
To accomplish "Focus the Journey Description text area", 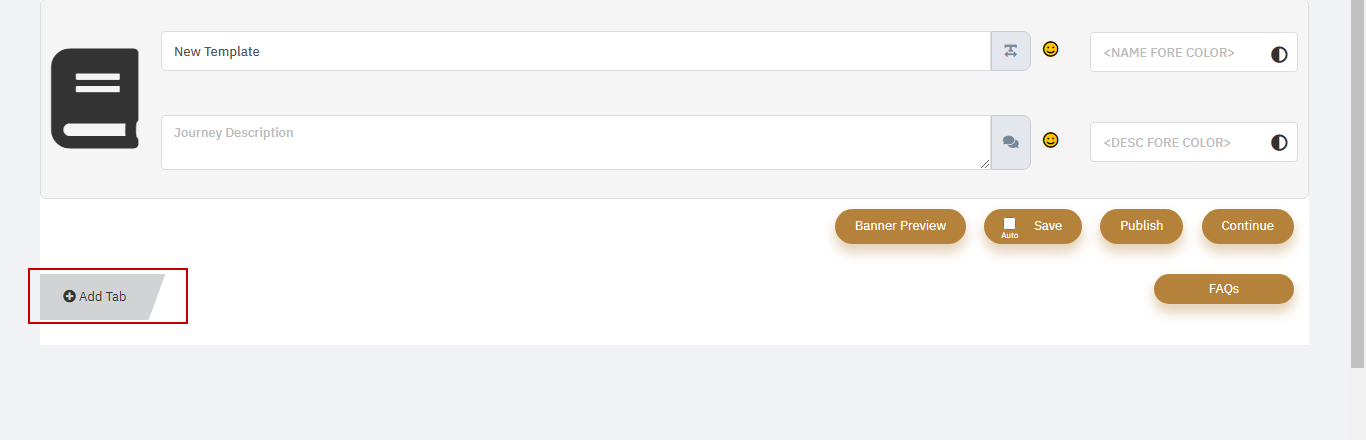I will click(576, 142).
